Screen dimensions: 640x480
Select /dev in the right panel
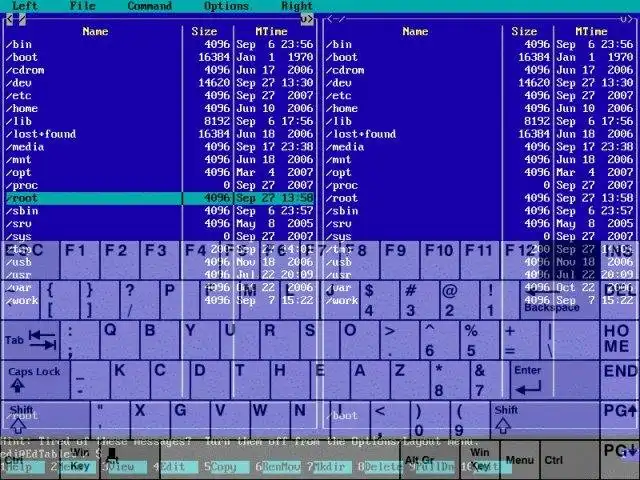tap(339, 83)
